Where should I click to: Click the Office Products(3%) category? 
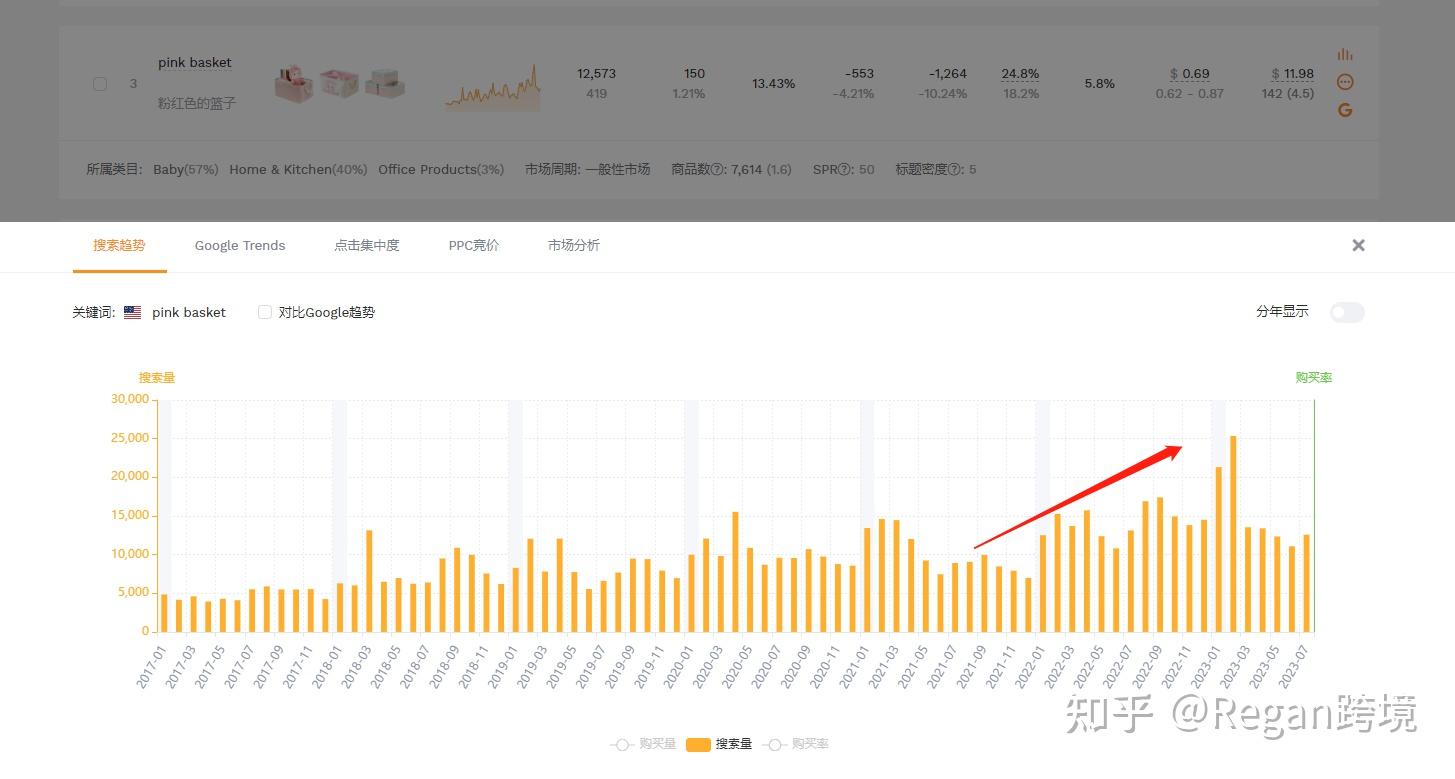441,170
